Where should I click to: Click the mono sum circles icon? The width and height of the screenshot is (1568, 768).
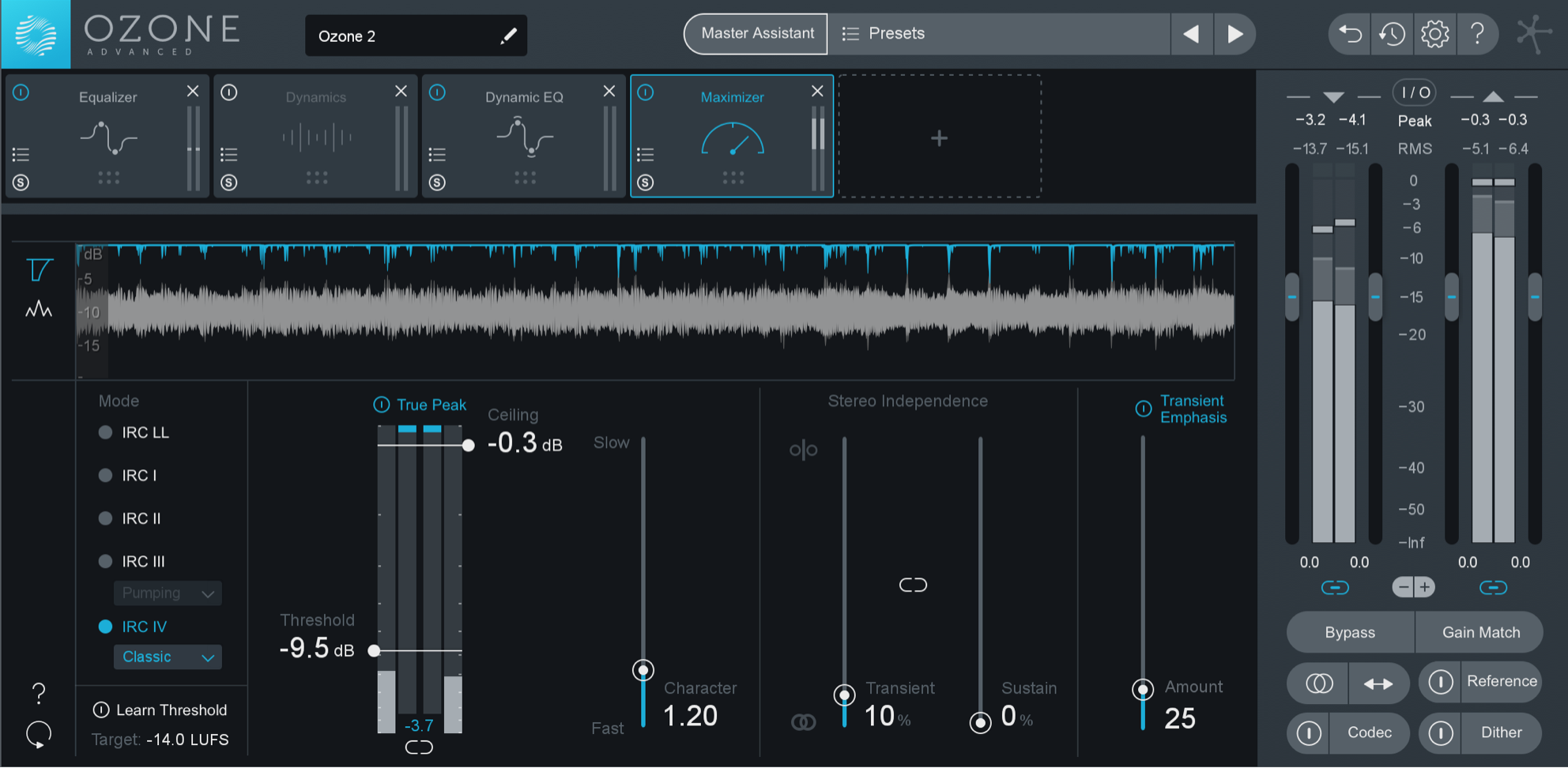(1318, 683)
